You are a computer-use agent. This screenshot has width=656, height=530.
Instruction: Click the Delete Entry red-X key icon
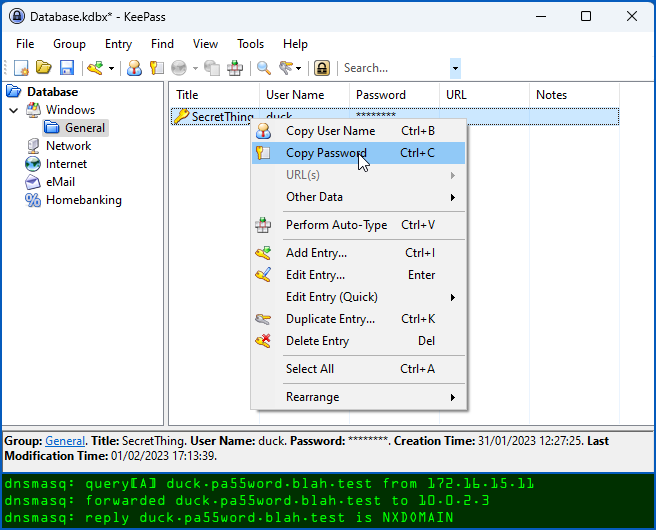point(263,341)
